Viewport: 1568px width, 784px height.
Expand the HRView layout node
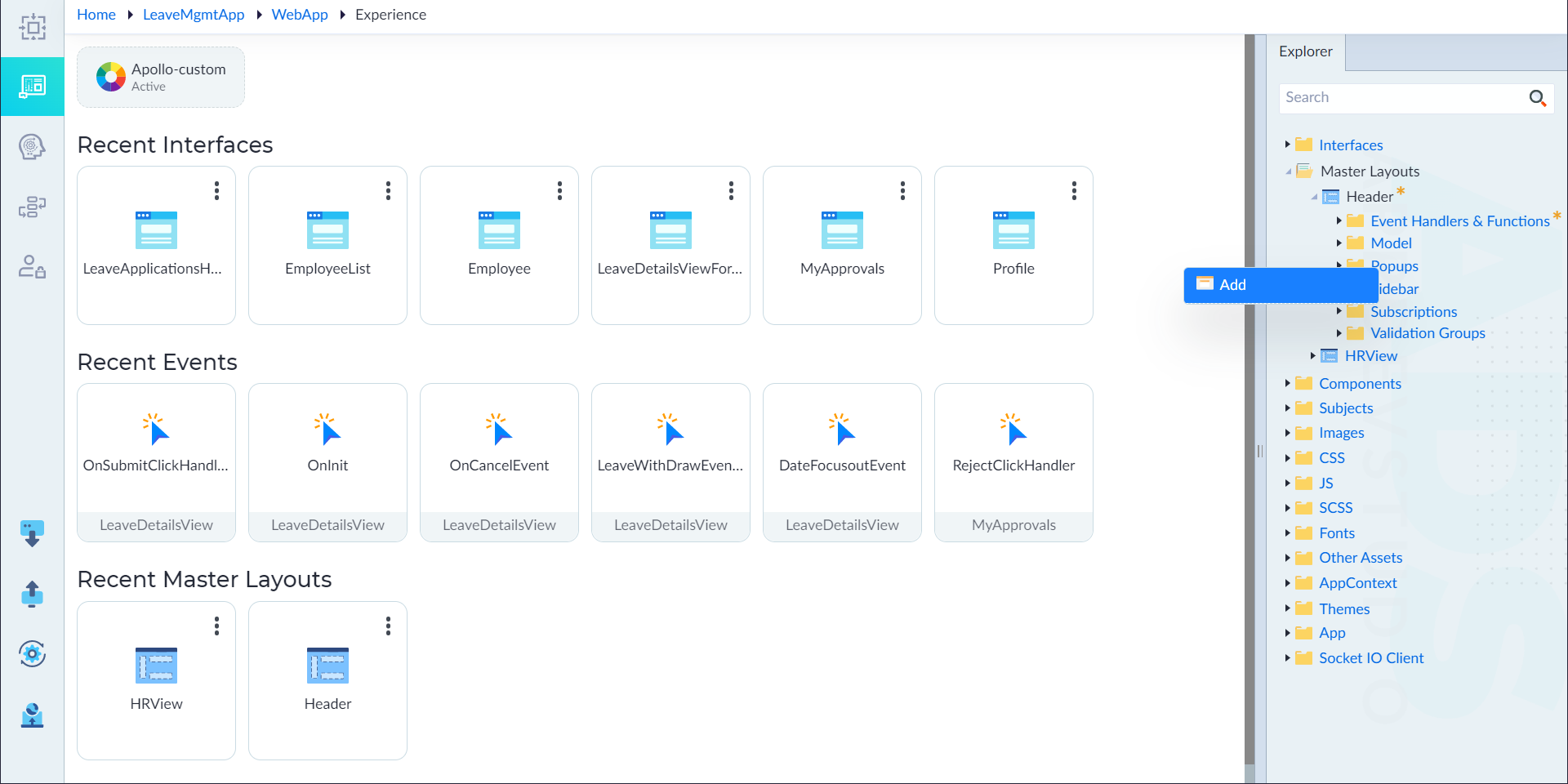point(1312,355)
